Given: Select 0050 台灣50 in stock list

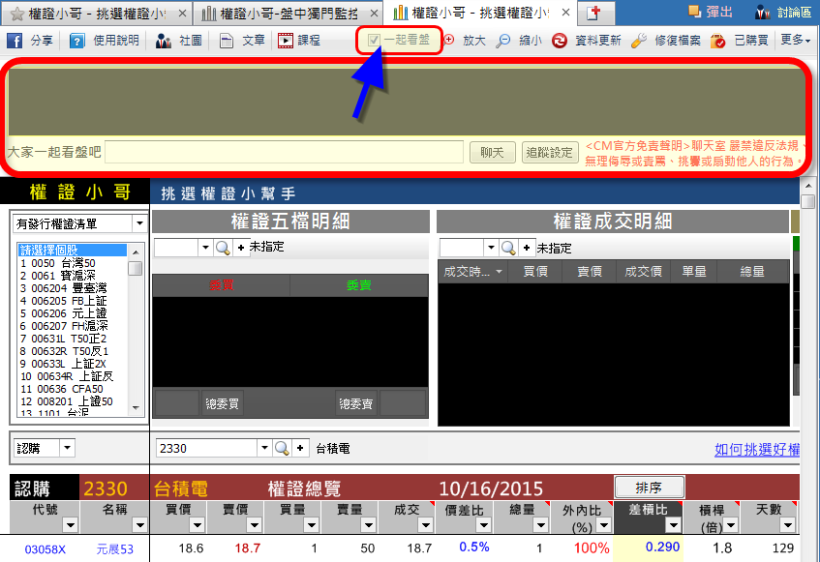Looking at the screenshot, I should [72, 263].
